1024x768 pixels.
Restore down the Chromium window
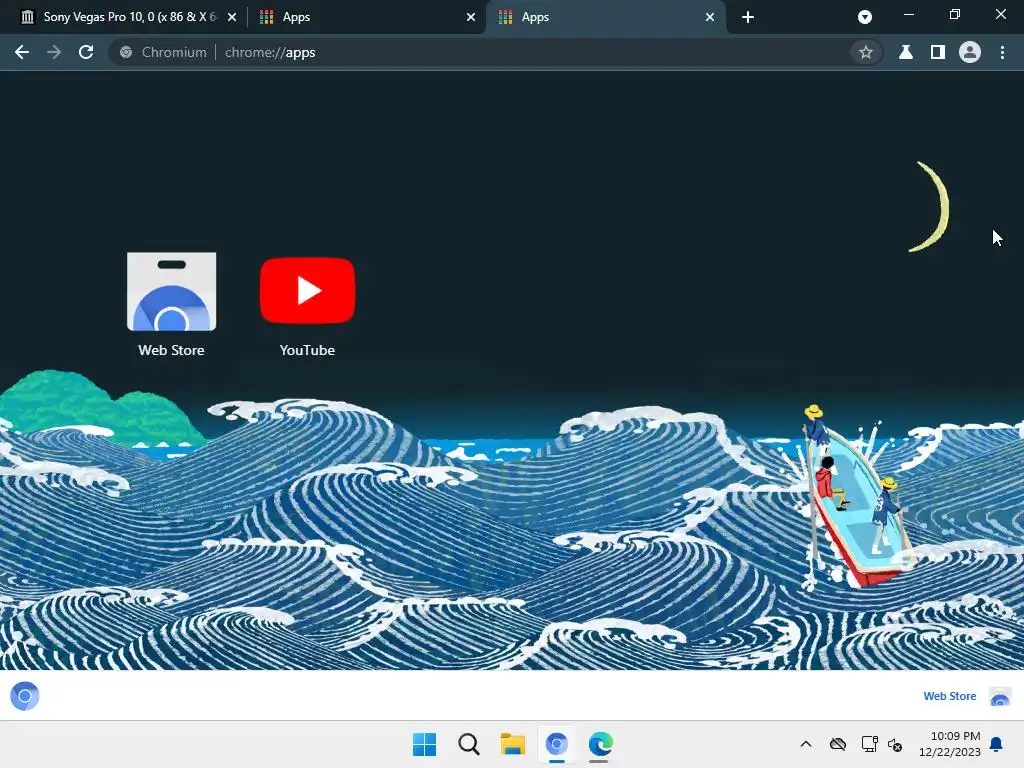(x=955, y=14)
